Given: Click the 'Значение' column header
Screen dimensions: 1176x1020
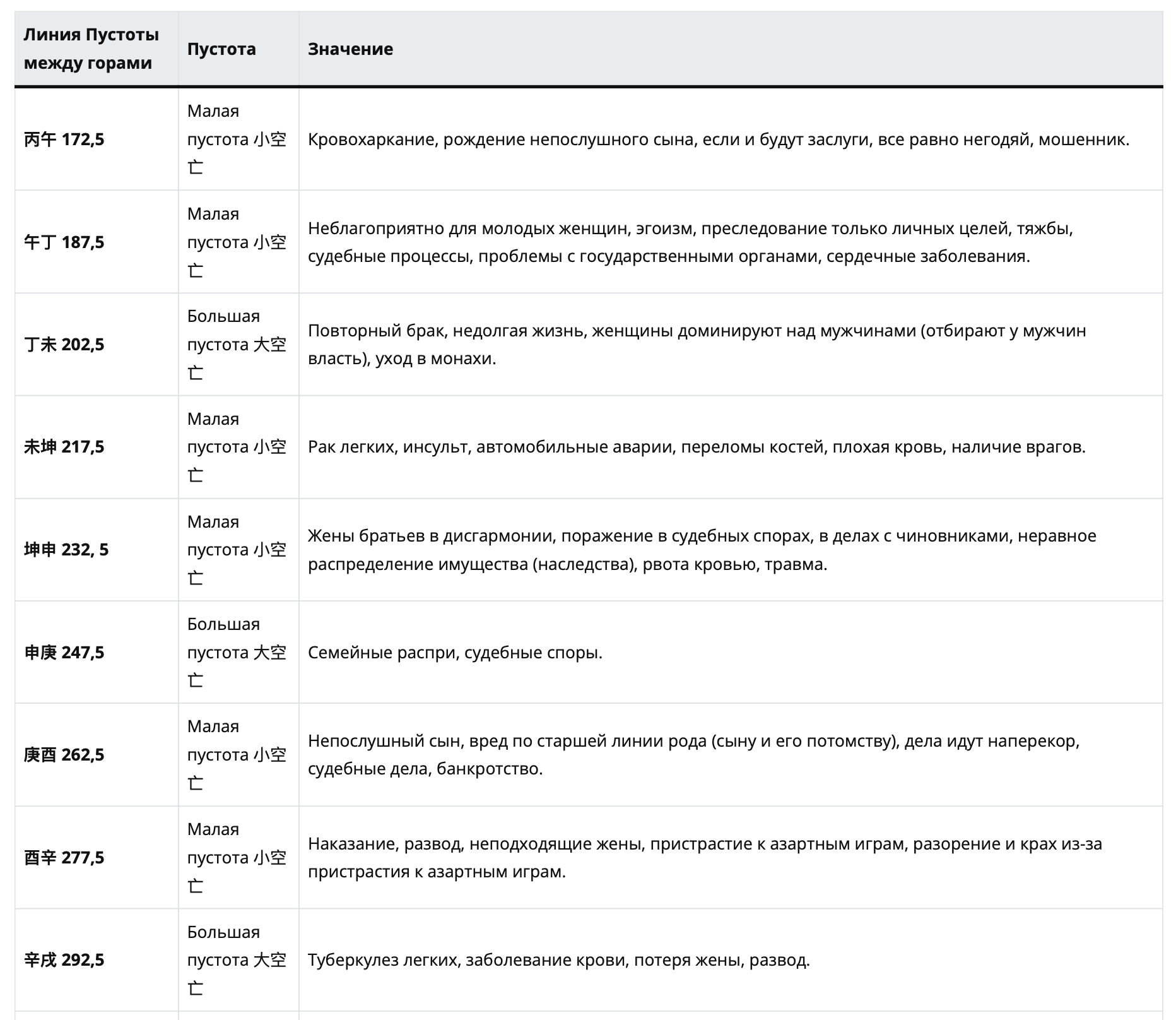Looking at the screenshot, I should (350, 49).
